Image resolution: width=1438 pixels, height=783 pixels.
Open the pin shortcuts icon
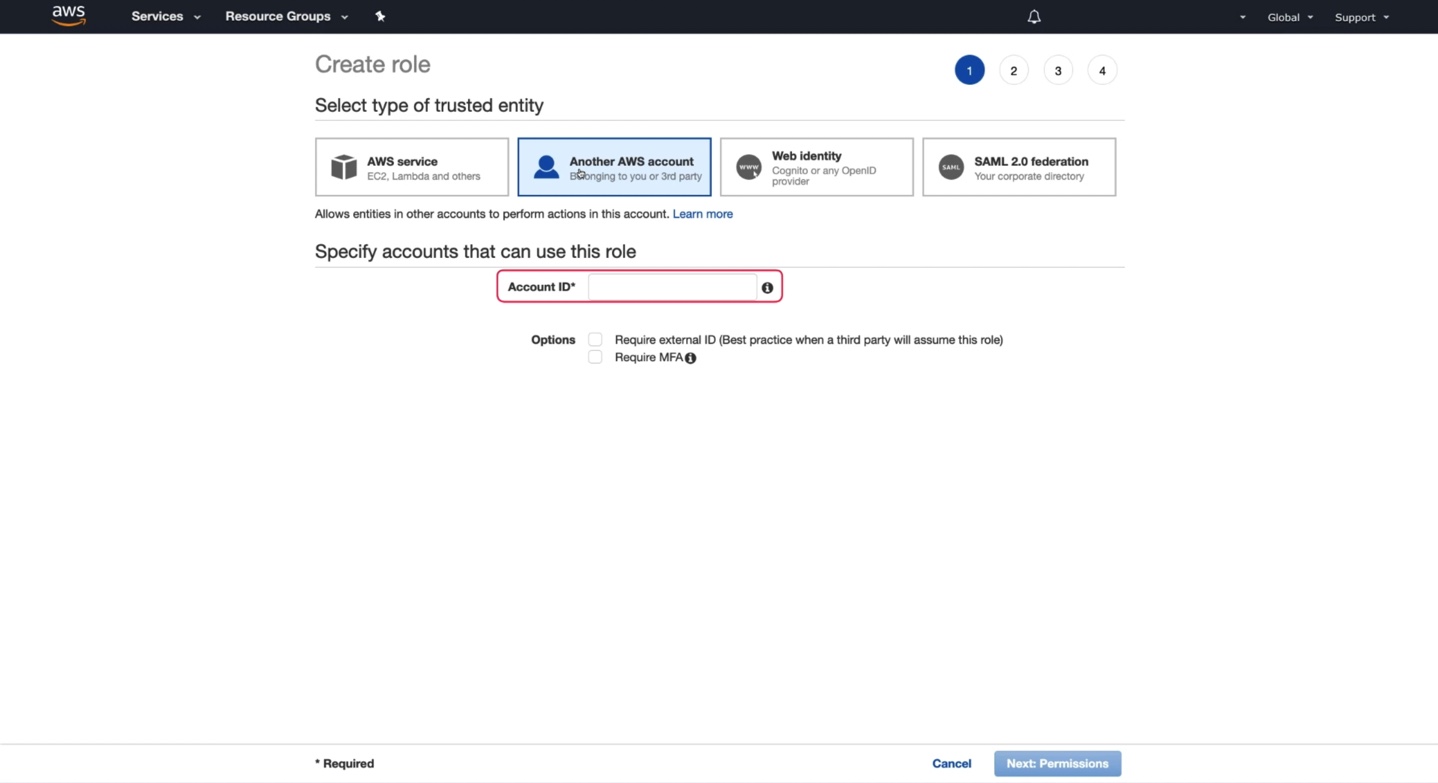tap(380, 16)
